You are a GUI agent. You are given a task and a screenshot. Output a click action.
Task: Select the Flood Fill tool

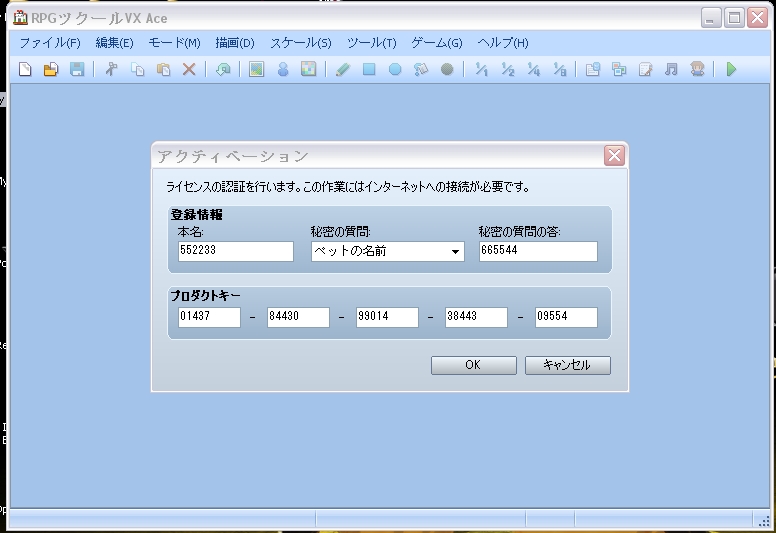[x=421, y=69]
